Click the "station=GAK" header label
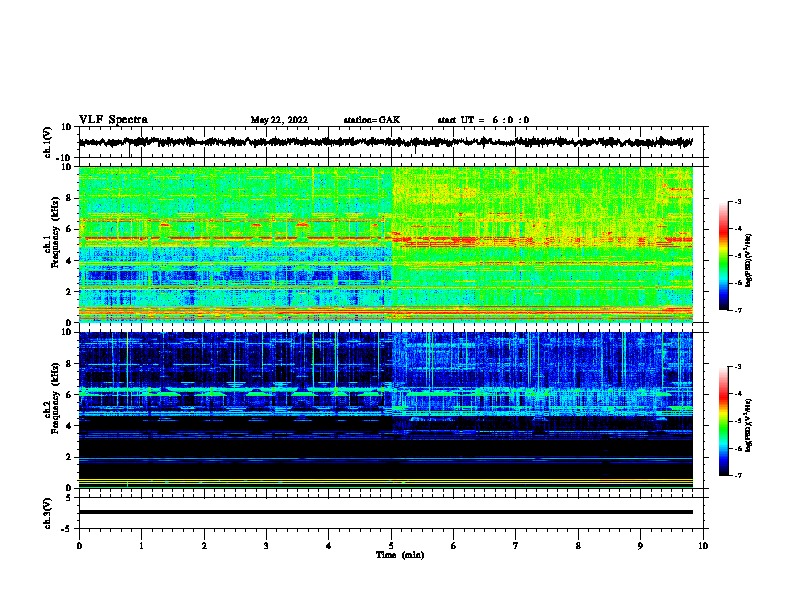Viewport: 792px width, 612px height. pyautogui.click(x=372, y=120)
